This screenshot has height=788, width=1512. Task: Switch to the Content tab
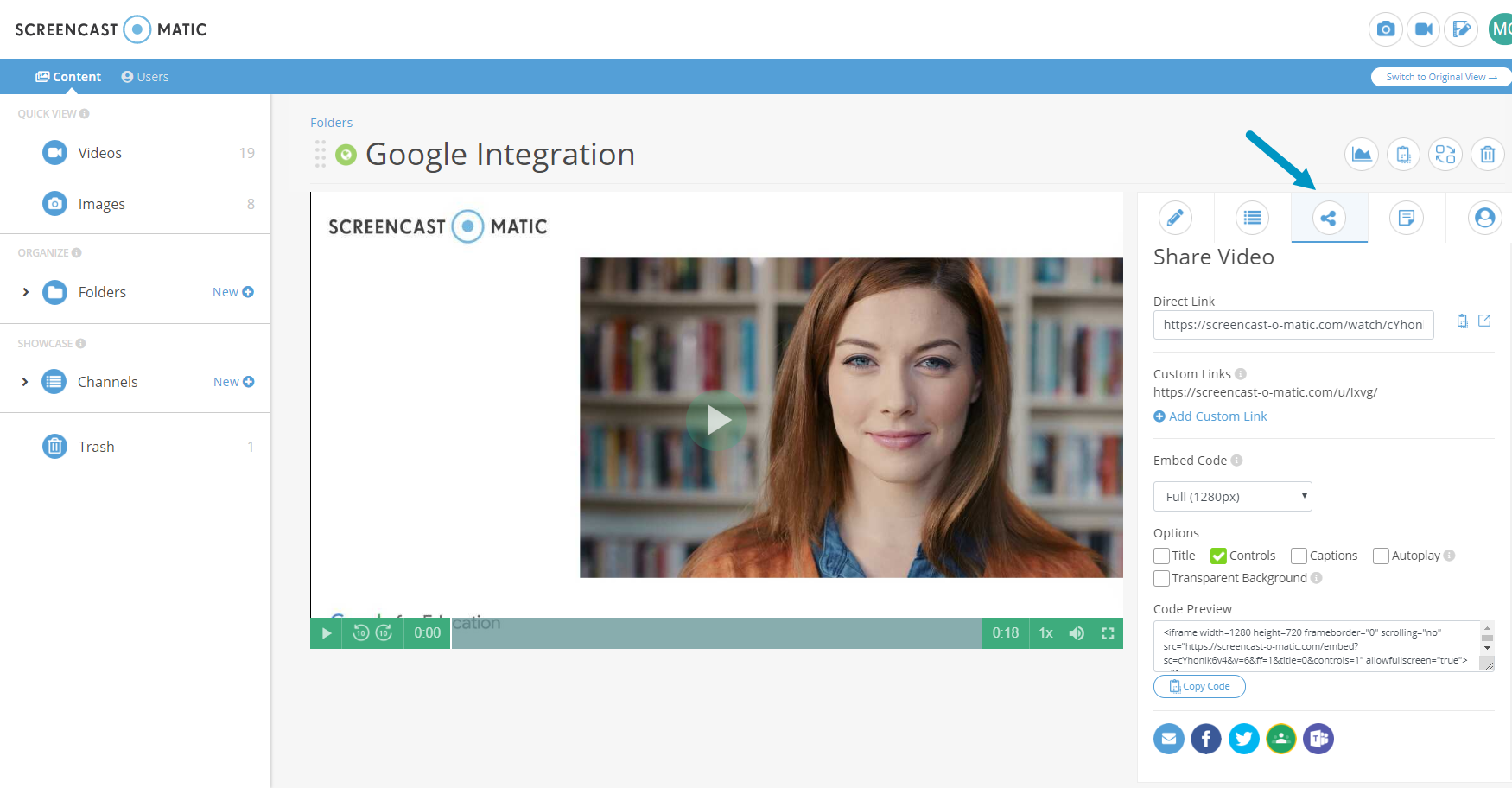[68, 77]
